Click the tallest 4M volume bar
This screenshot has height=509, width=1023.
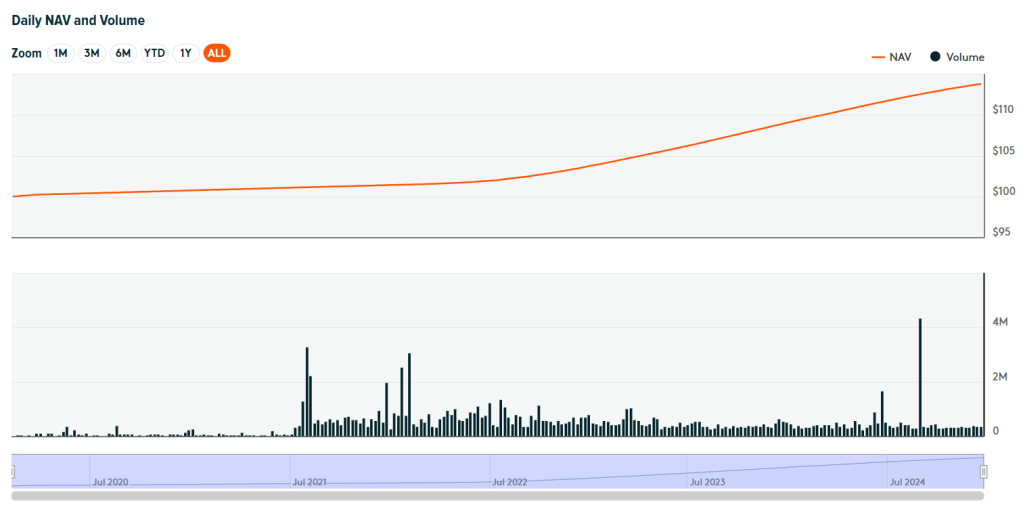(x=919, y=377)
